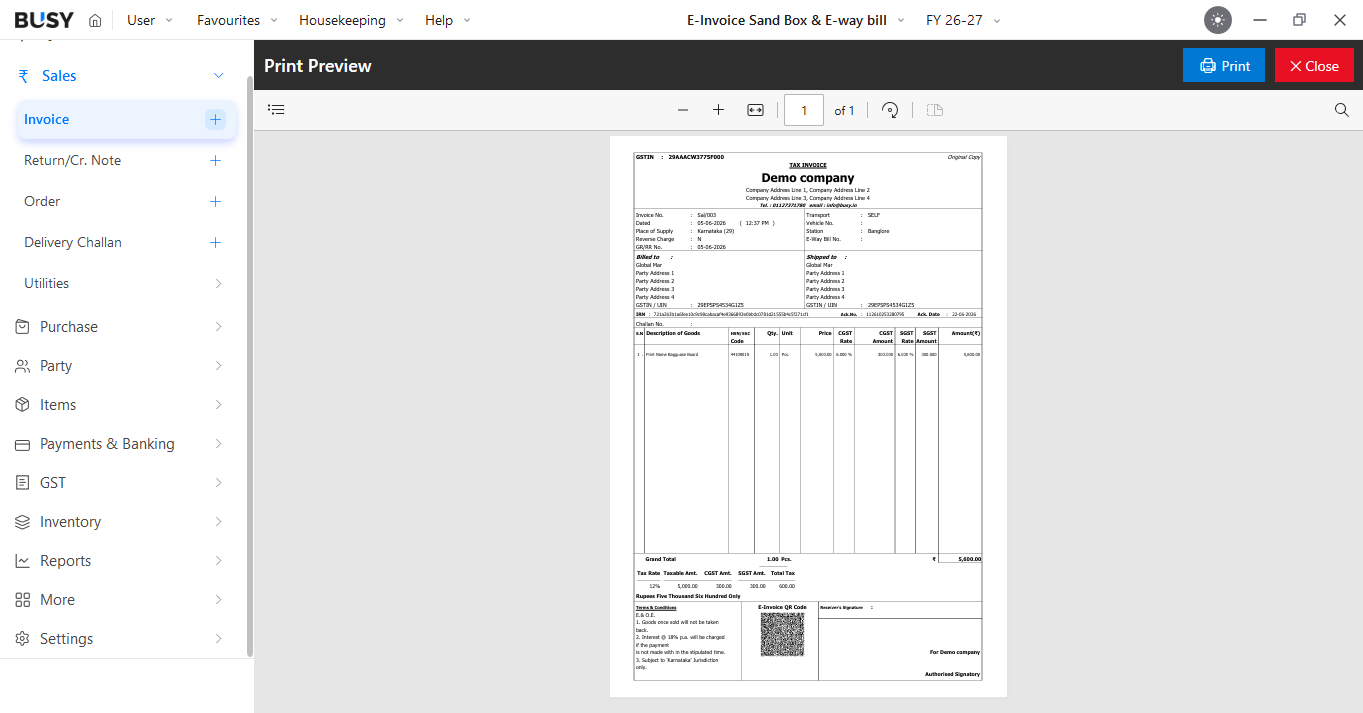Open the Payments & Banking section
1363x713 pixels.
coord(107,444)
